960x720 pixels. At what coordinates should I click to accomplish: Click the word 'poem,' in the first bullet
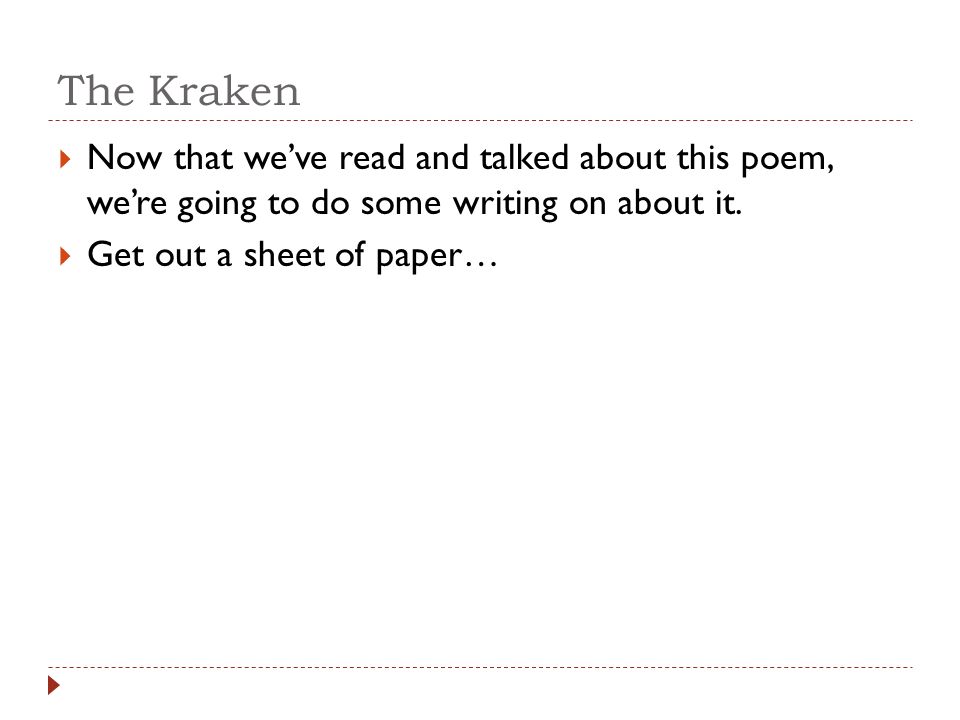[x=787, y=160]
